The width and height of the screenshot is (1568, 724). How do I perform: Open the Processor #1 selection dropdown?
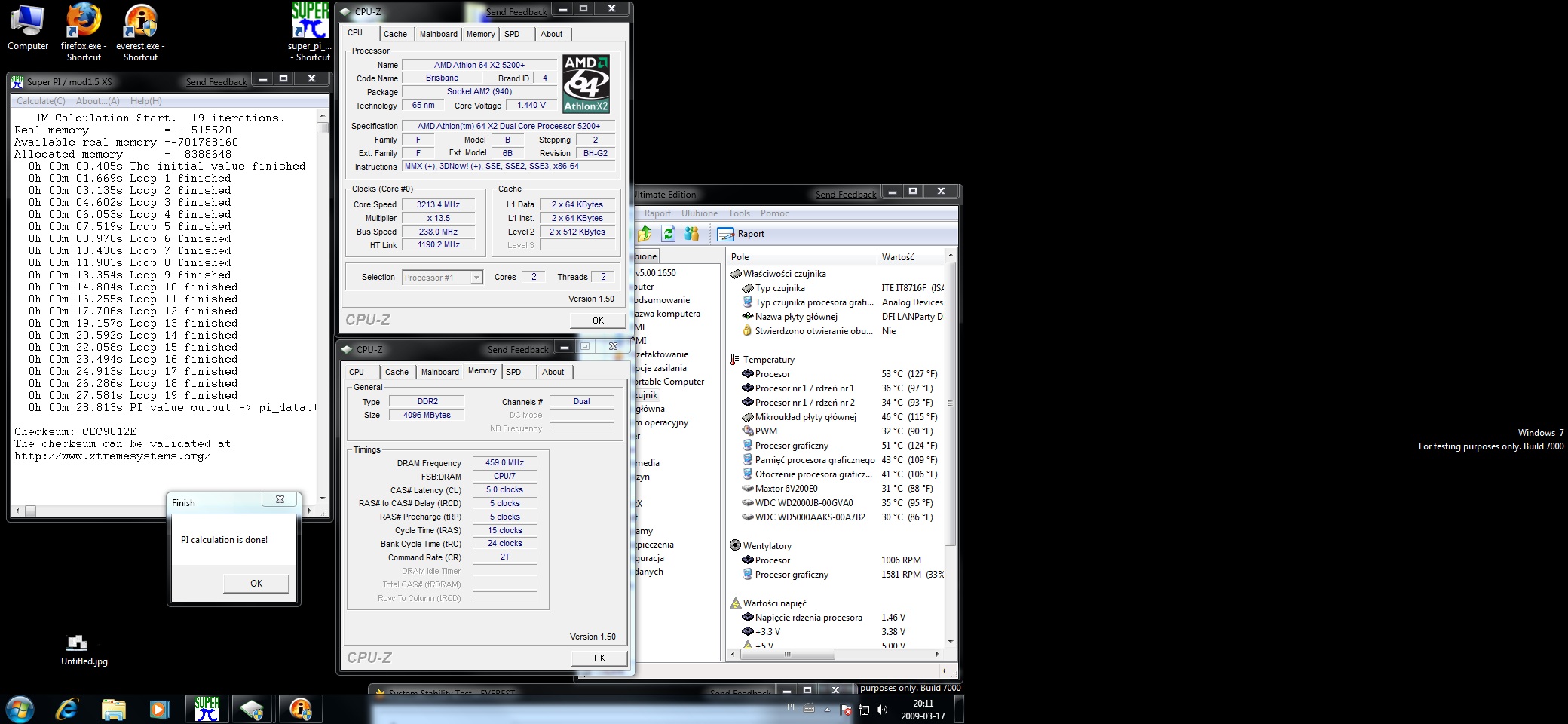[x=476, y=278]
